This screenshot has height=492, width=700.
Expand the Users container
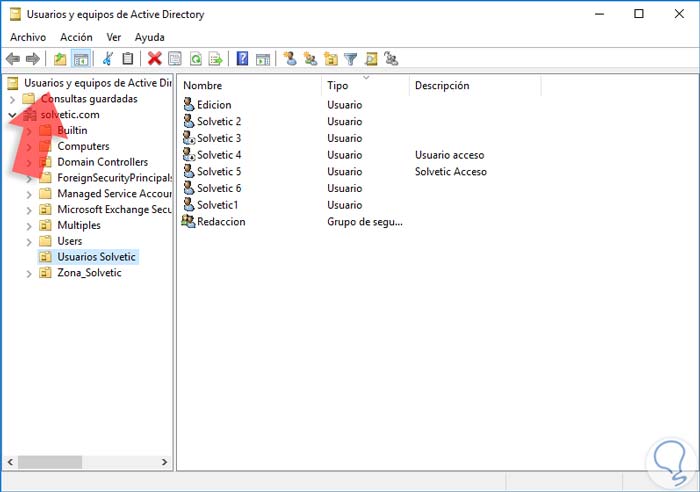tap(29, 242)
